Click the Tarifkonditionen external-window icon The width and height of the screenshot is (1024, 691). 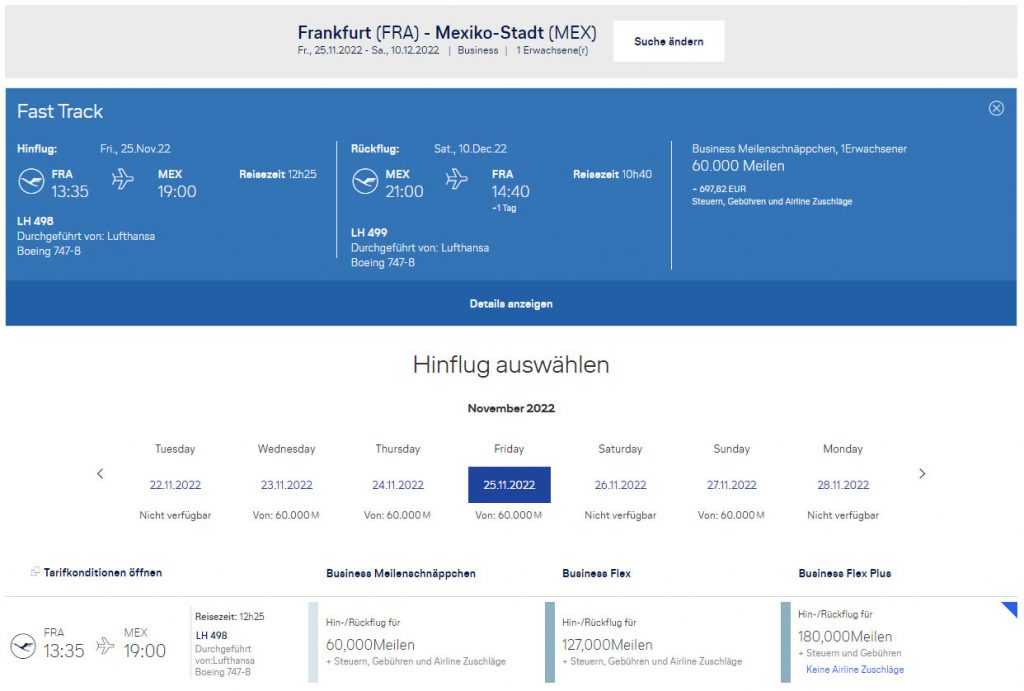click(35, 571)
